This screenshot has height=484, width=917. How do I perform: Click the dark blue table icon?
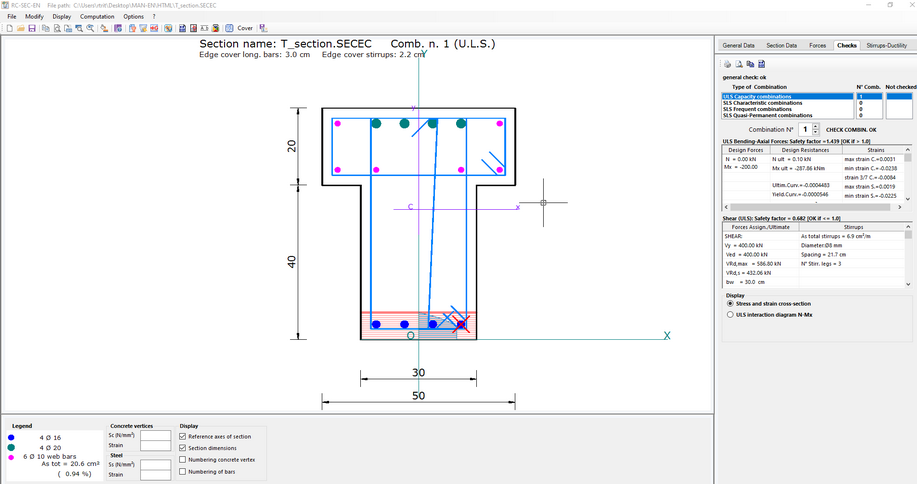point(182,28)
